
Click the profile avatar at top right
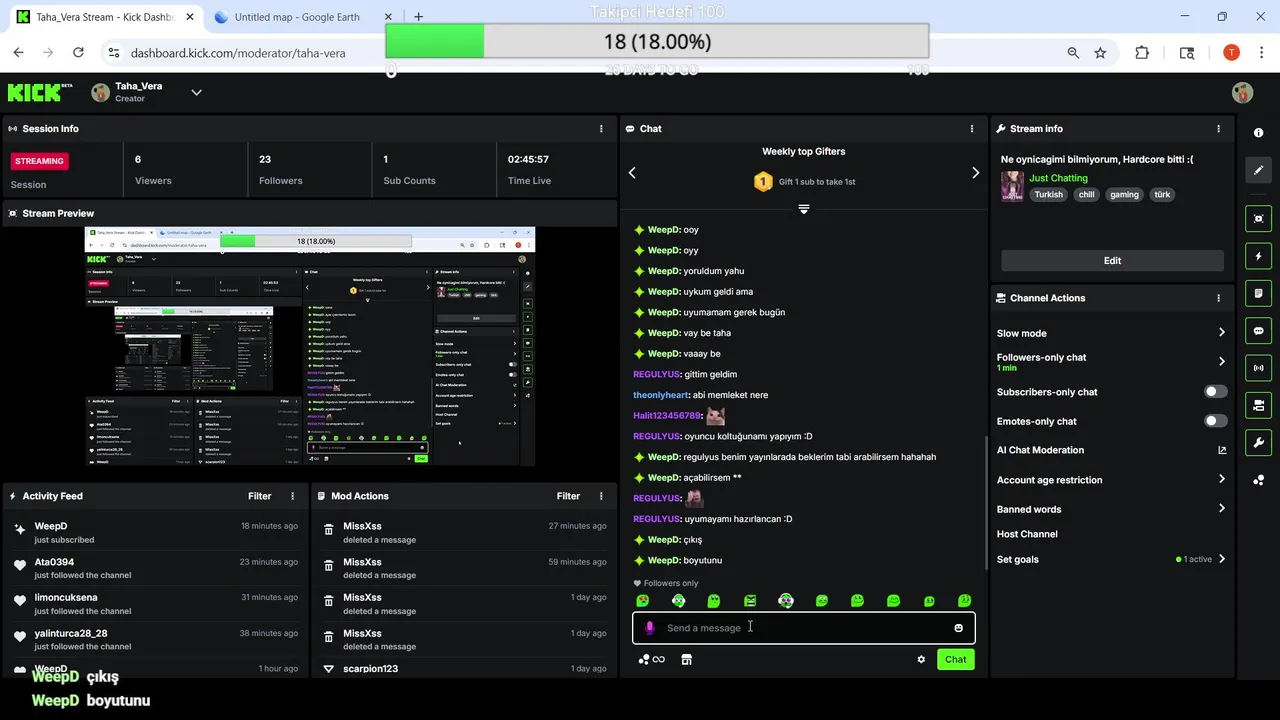pyautogui.click(x=1242, y=92)
